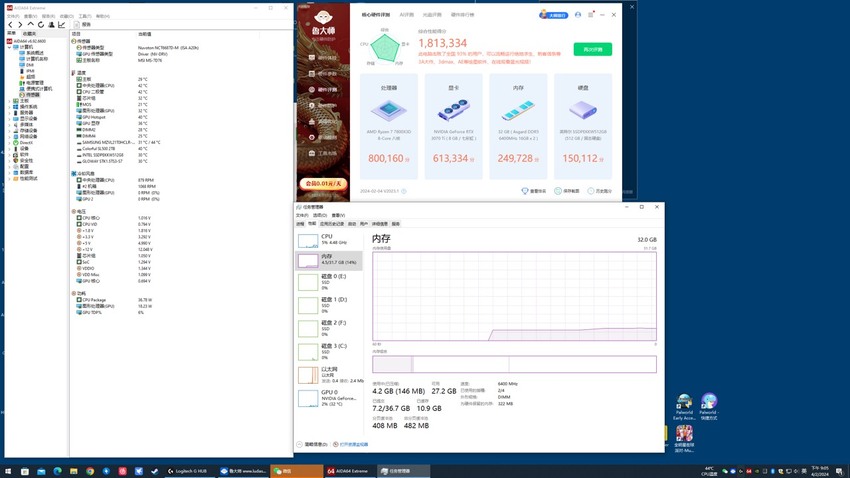The width and height of the screenshot is (850, 478).
Task: Open Task Manager 选项(O) menu
Action: coord(320,215)
